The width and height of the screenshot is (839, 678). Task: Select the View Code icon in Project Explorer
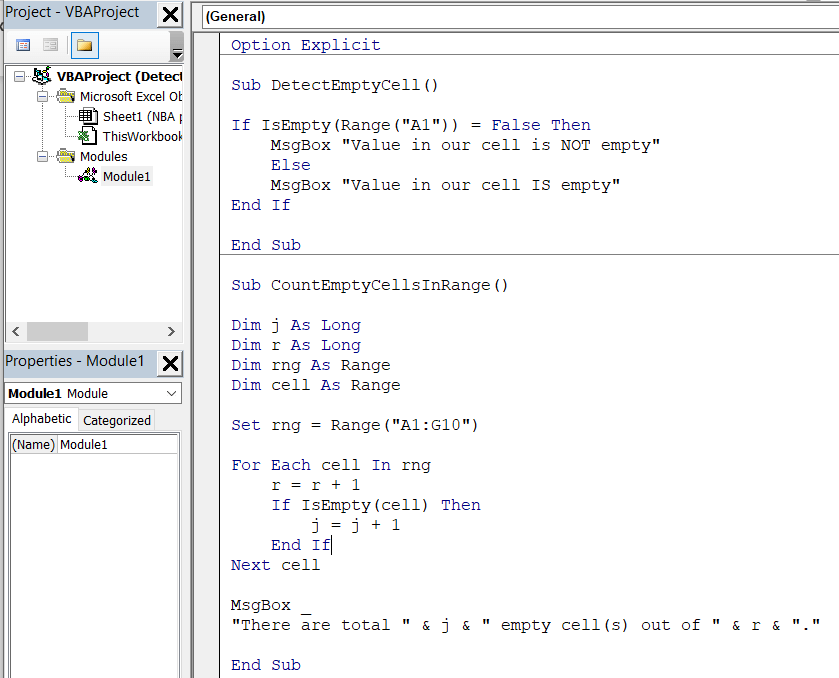tap(24, 44)
